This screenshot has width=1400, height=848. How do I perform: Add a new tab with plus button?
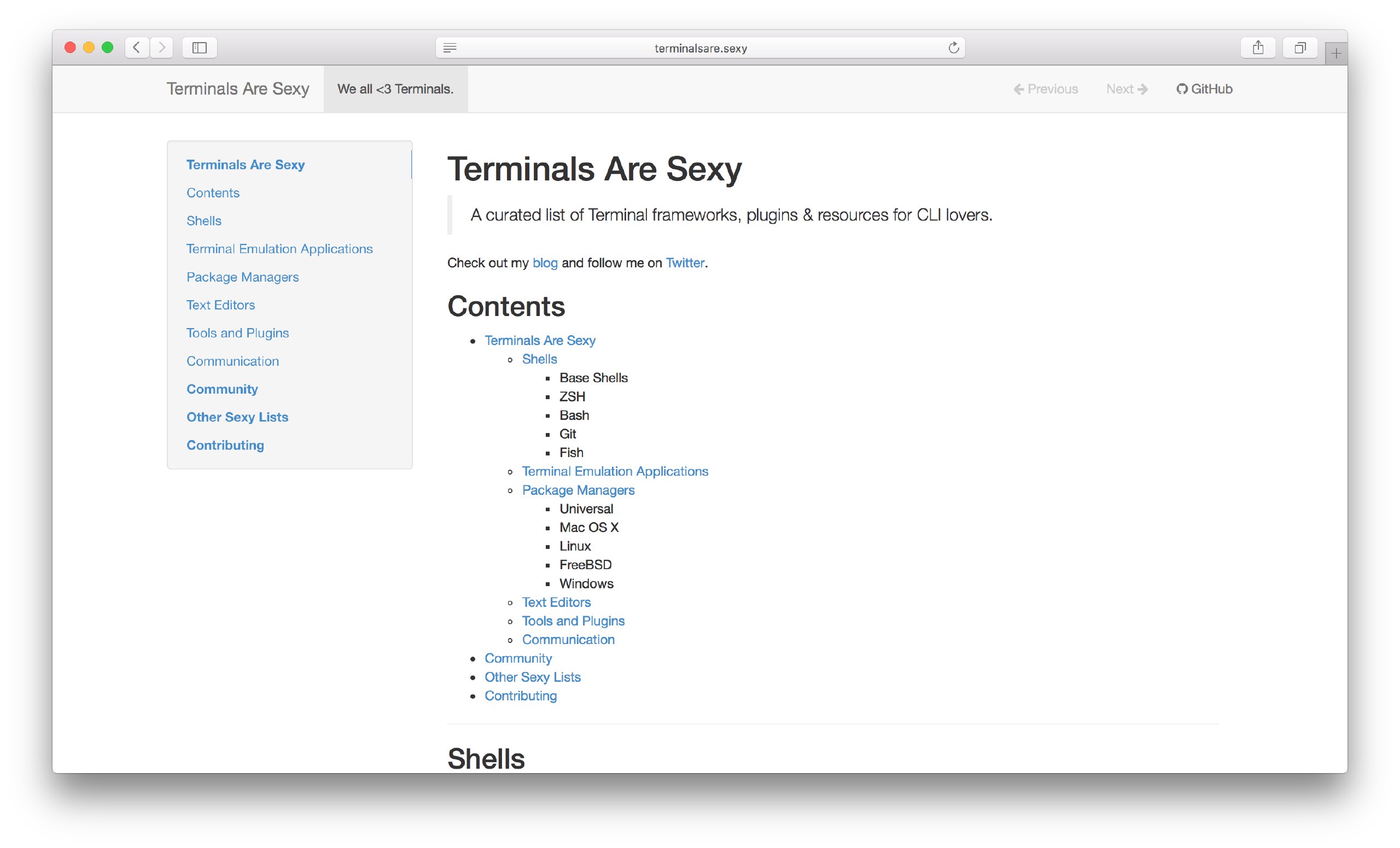(1336, 54)
